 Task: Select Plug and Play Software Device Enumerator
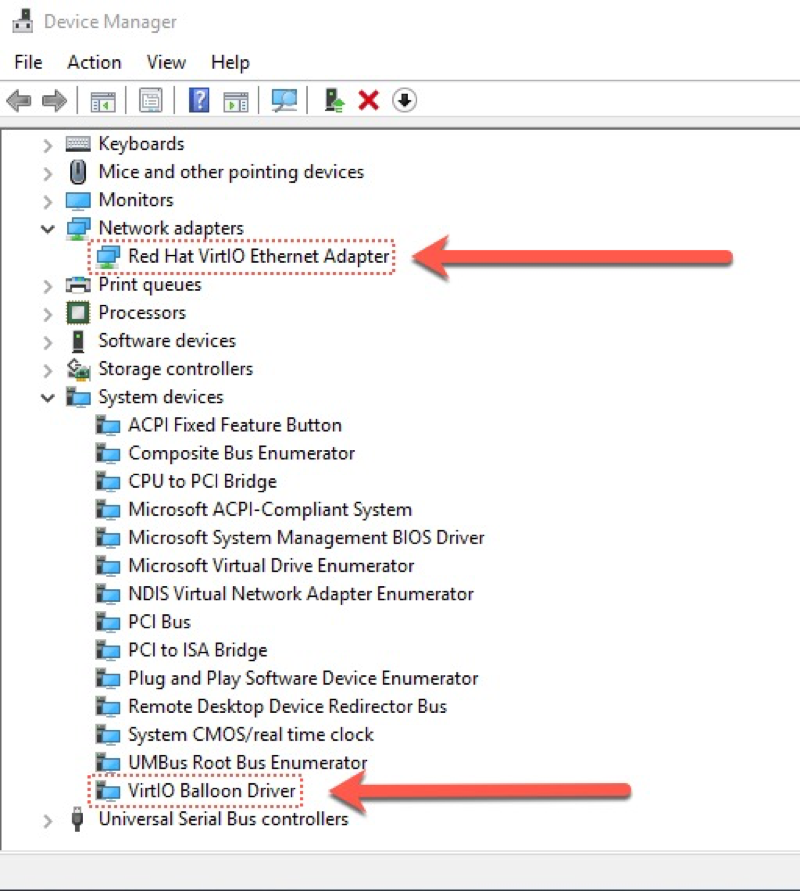pos(303,678)
